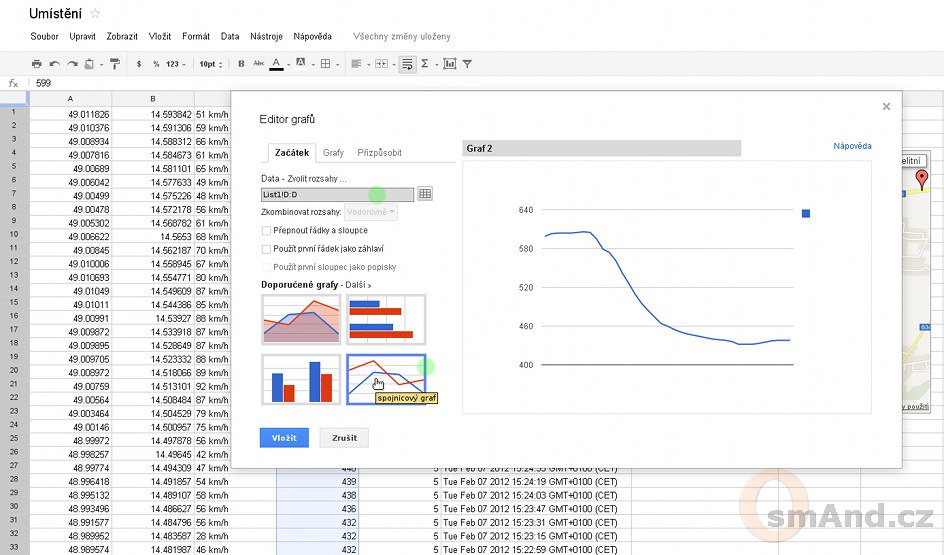Redo the action via the toolbar arrow
Image resolution: width=944 pixels, height=555 pixels.
pyautogui.click(x=72, y=64)
